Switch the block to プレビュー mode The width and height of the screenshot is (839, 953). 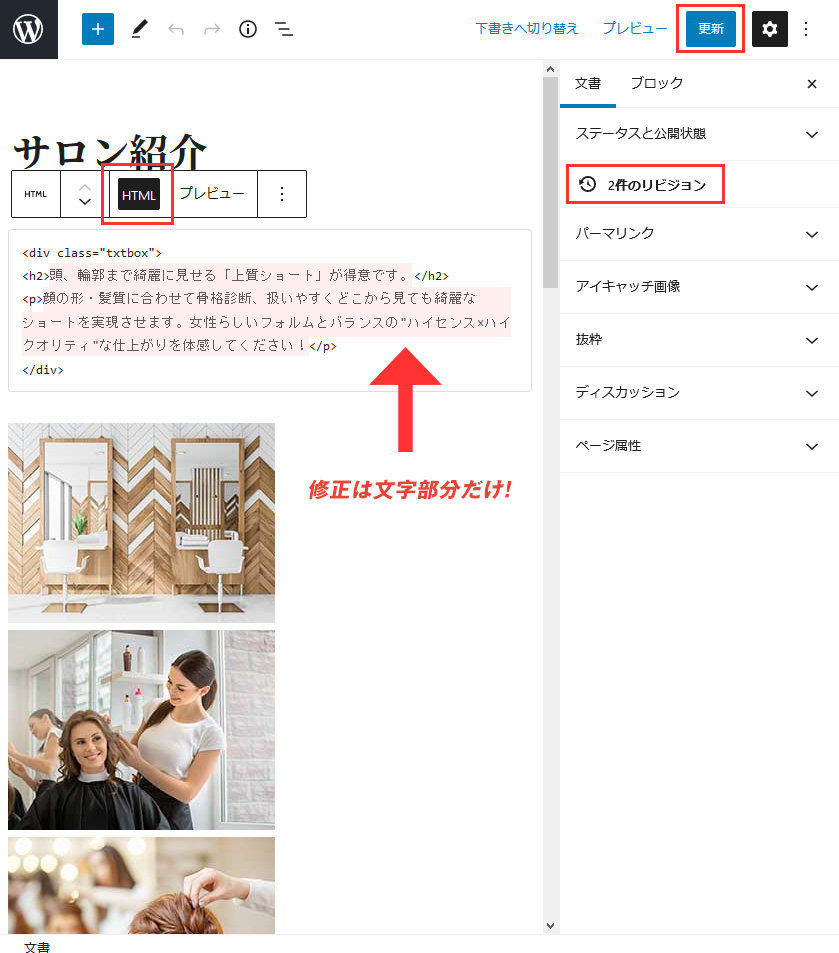tap(214, 194)
